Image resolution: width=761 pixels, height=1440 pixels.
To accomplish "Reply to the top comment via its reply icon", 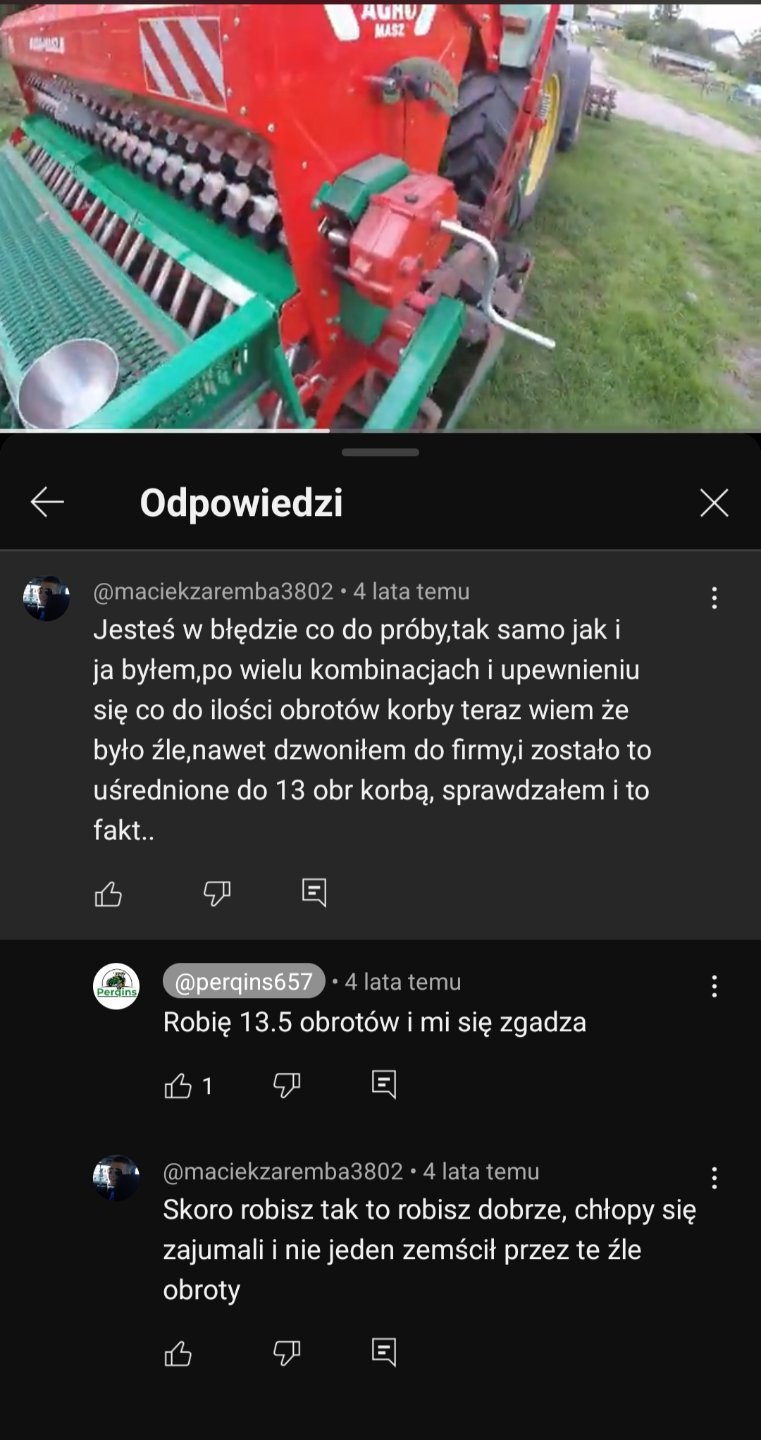I will click(314, 892).
